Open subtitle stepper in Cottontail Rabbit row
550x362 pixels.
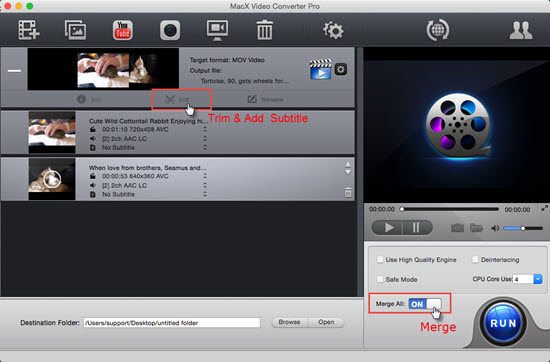coord(205,147)
